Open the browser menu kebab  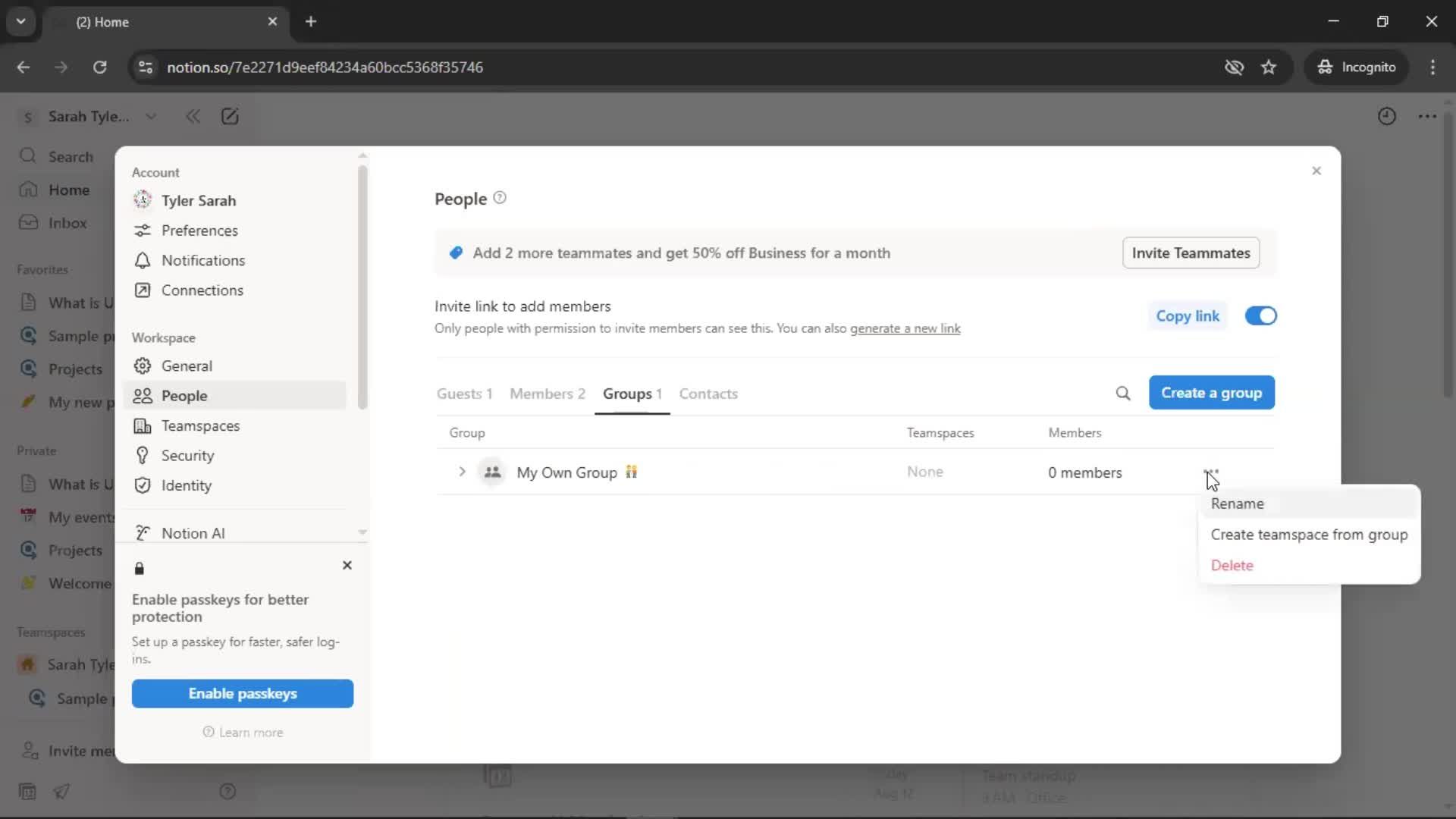point(1432,67)
